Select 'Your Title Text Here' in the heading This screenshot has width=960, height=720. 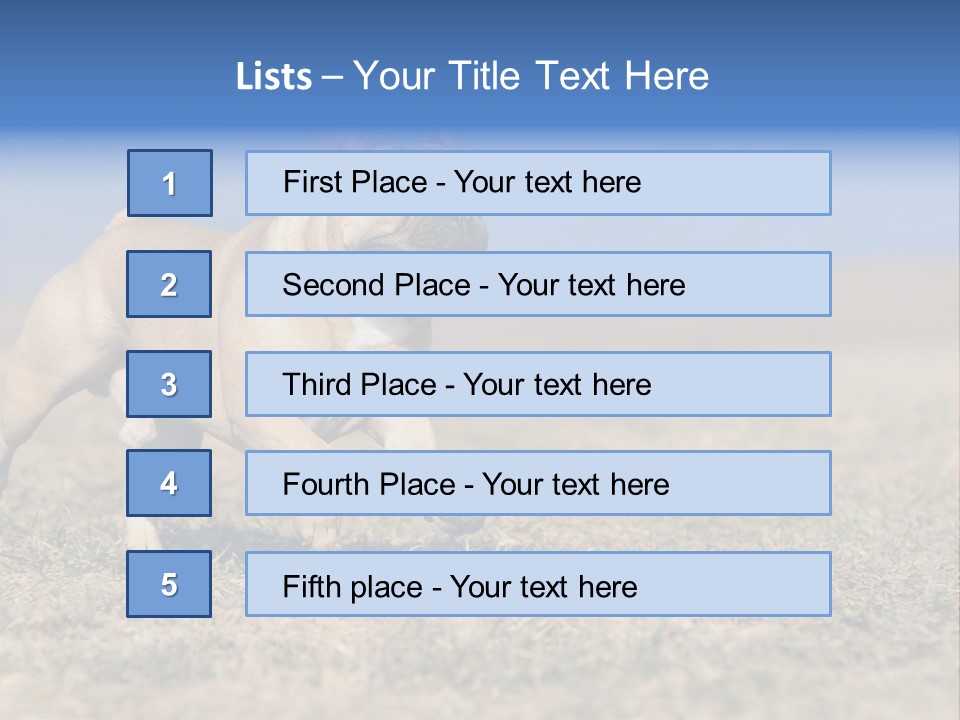531,77
